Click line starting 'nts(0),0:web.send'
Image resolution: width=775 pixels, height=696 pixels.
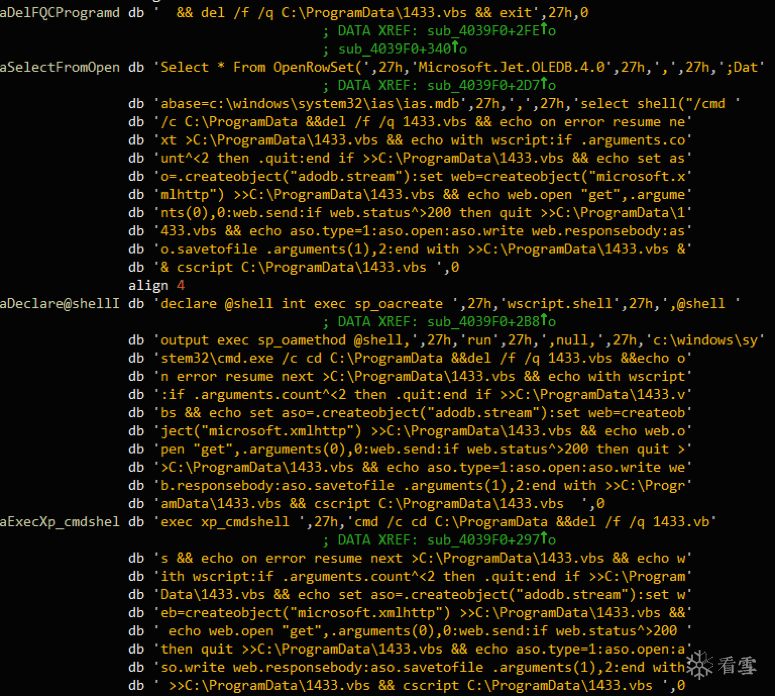tap(410, 213)
